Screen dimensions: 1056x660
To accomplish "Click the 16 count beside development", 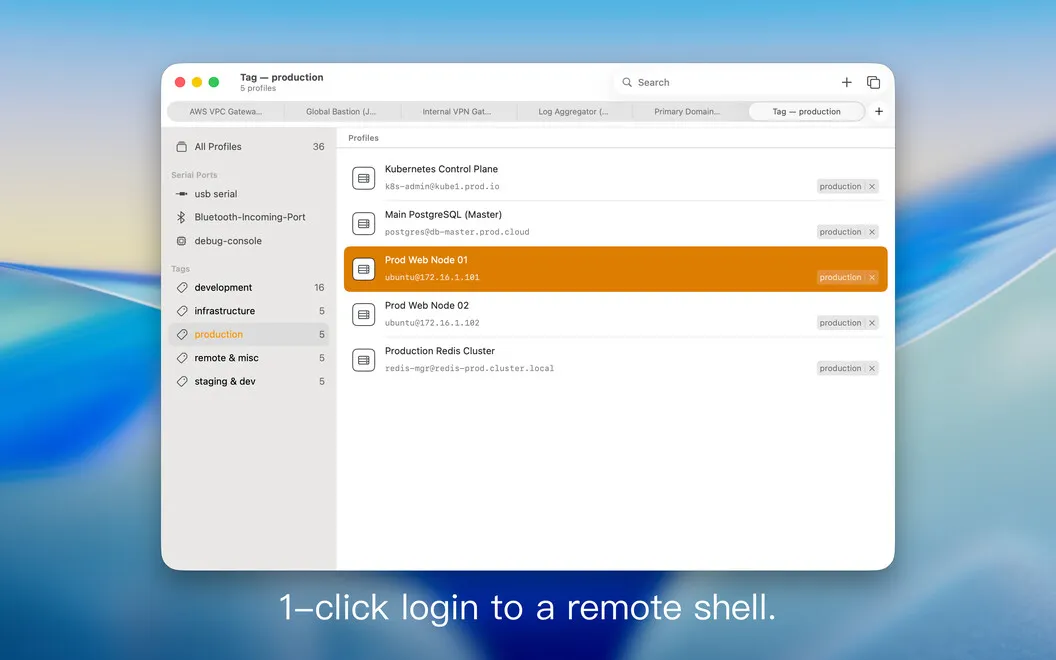I will 319,287.
